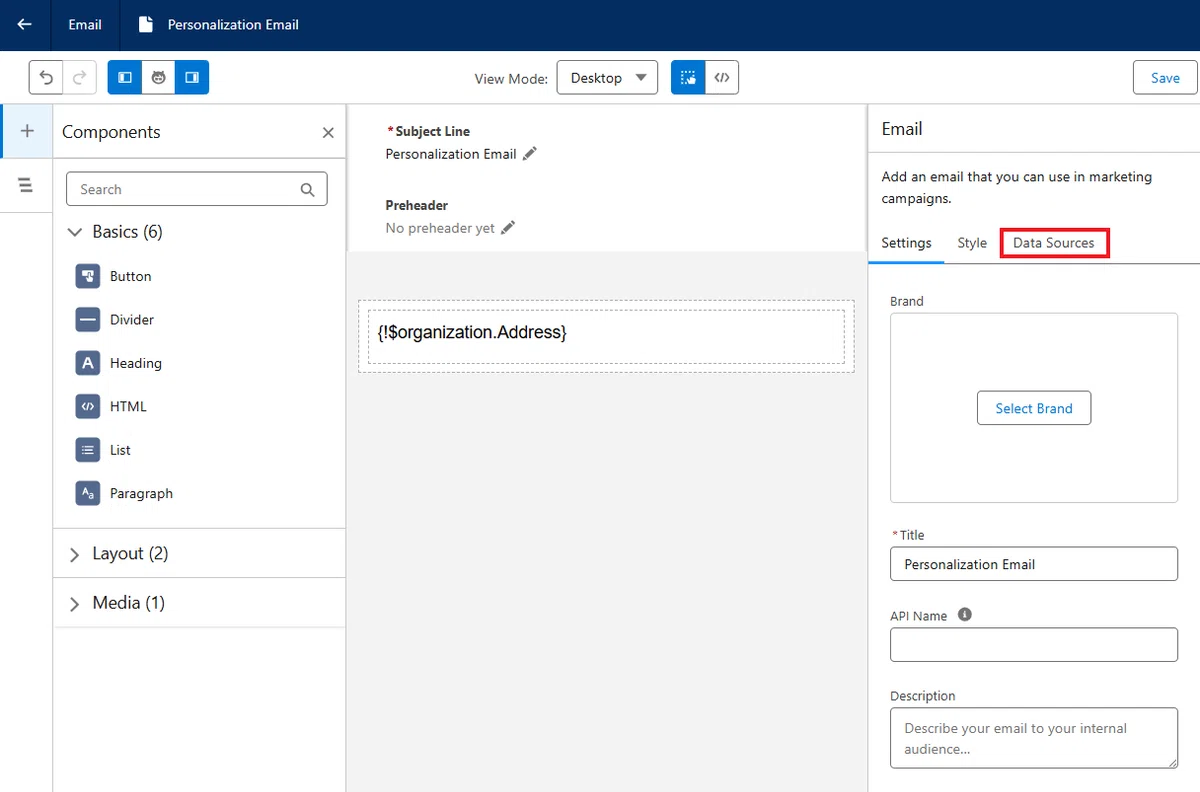Select the List component icon
Screen dimensions: 1200x792
(88, 450)
